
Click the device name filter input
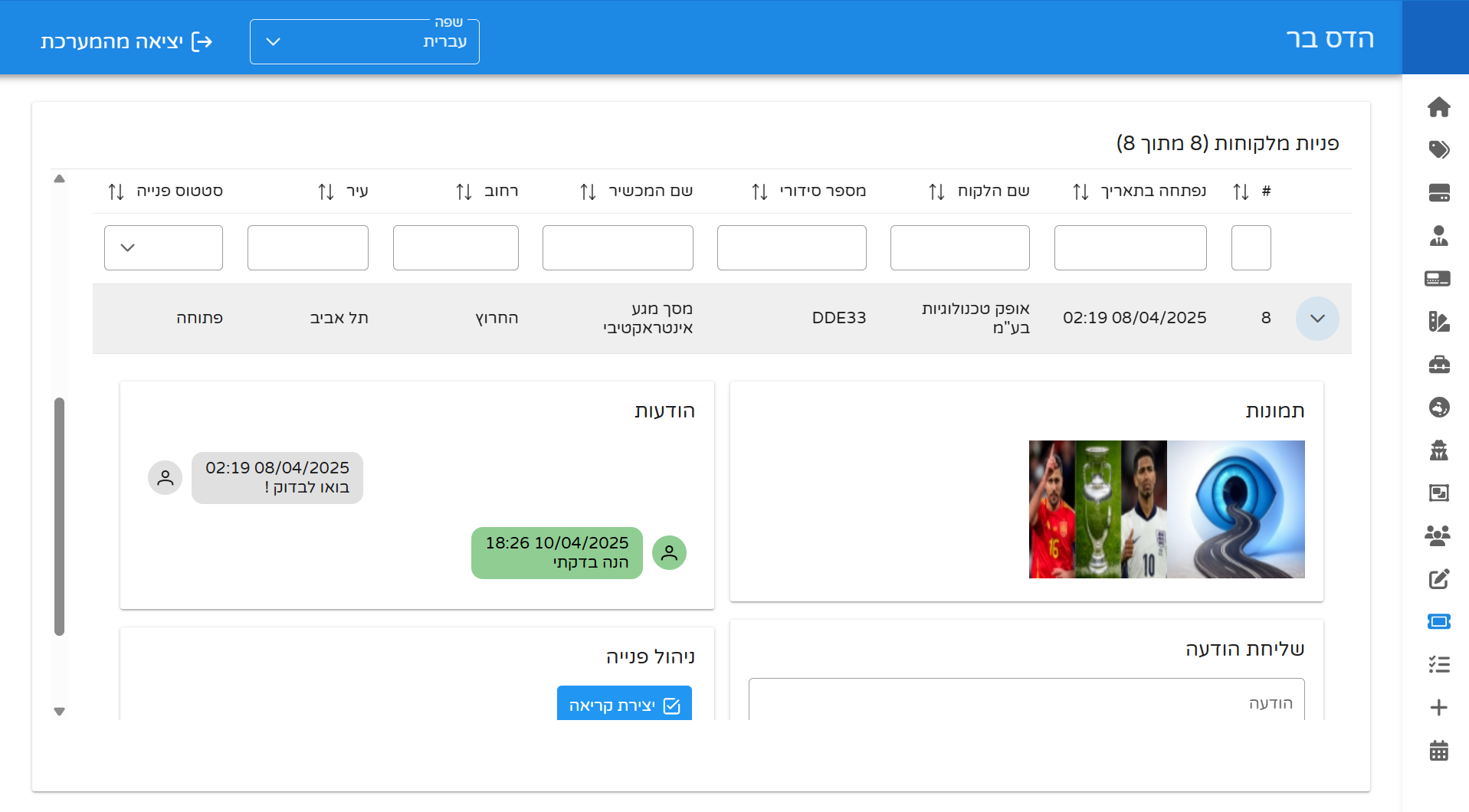618,247
